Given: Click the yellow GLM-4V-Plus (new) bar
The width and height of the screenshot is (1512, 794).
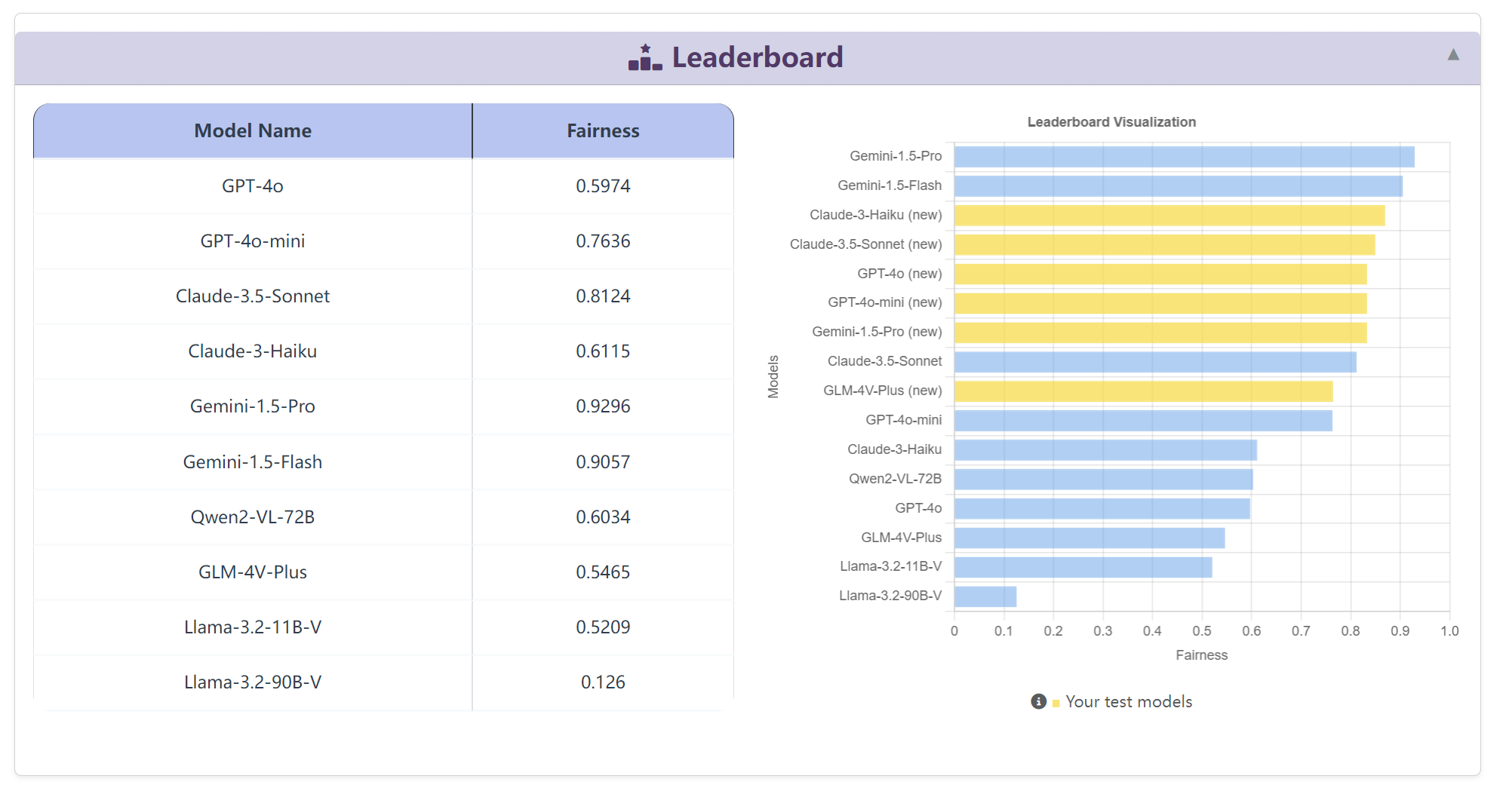Looking at the screenshot, I should pyautogui.click(x=1144, y=391).
